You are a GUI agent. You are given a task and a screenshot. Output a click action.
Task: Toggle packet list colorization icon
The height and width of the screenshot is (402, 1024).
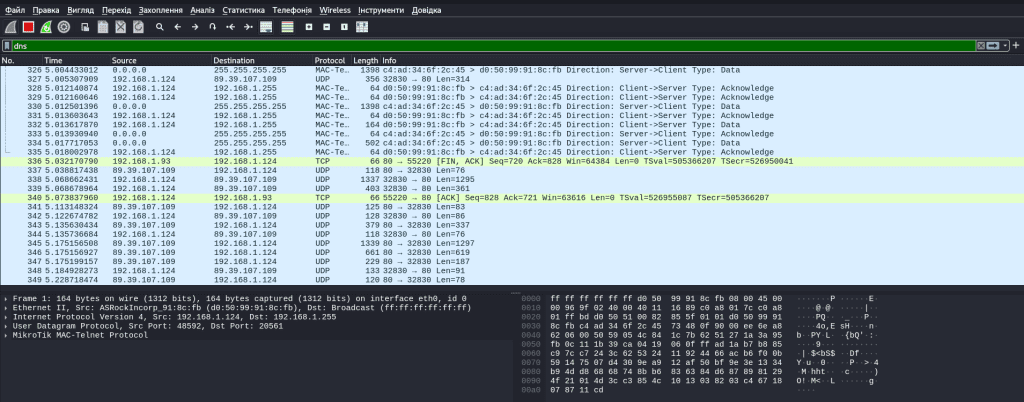[x=287, y=27]
